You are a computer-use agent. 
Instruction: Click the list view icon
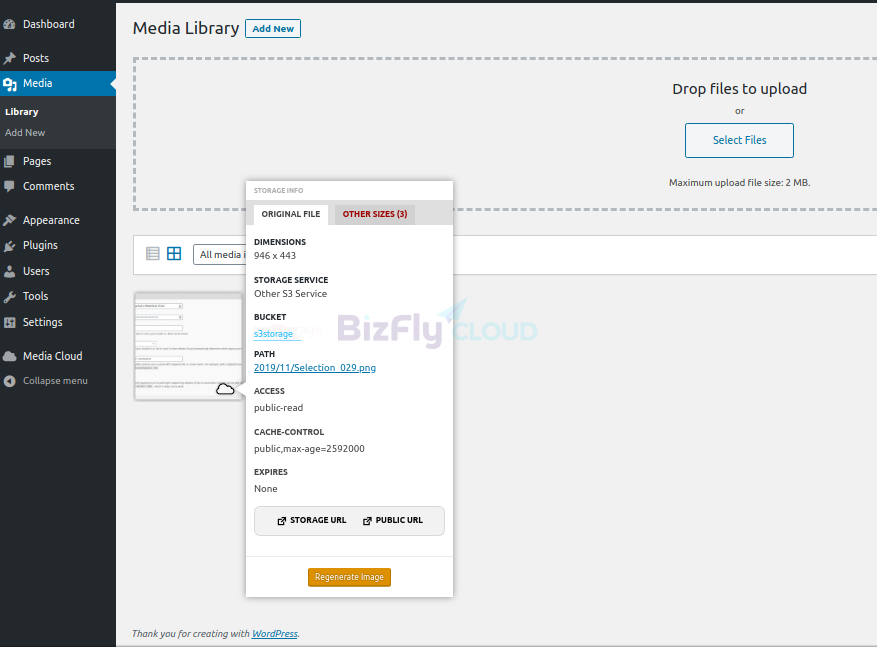(x=153, y=254)
